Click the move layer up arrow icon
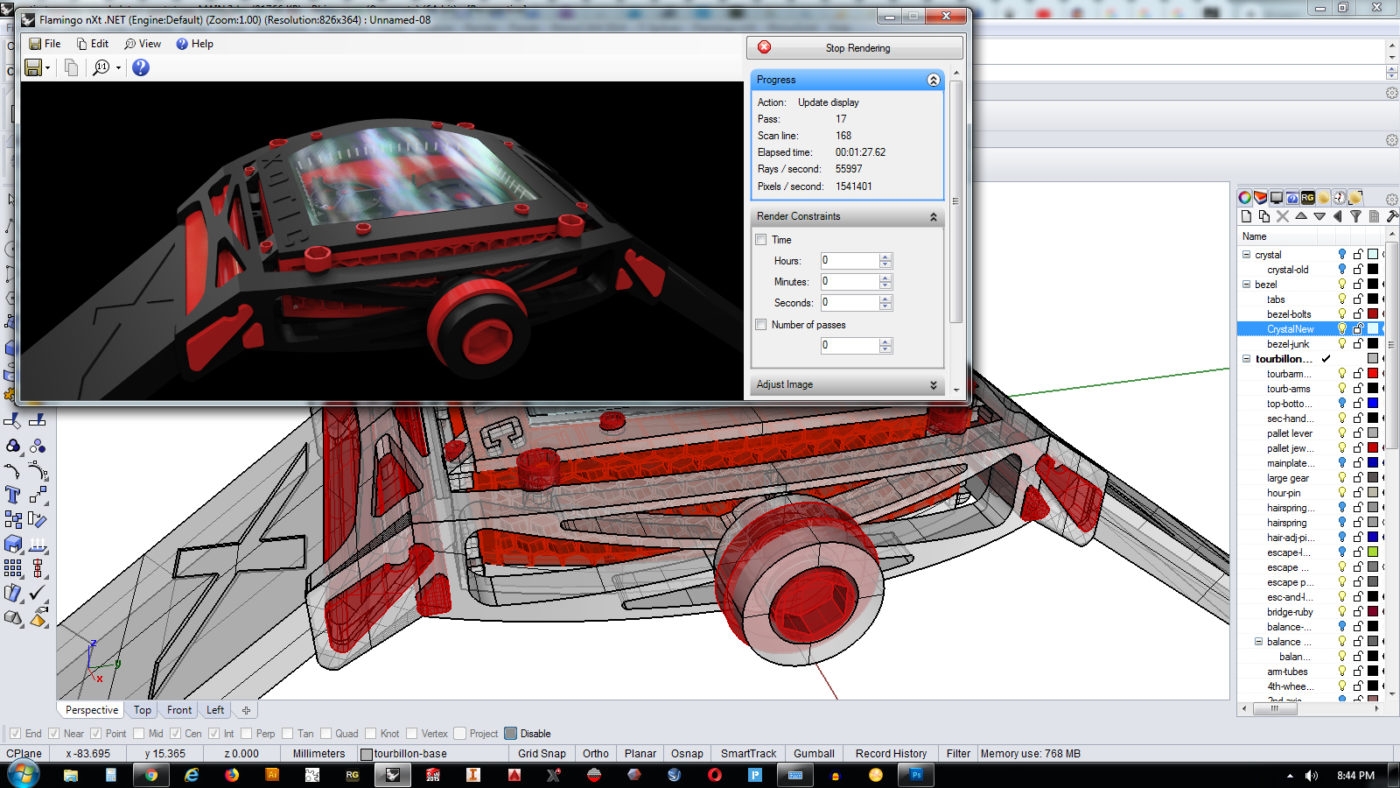 click(1301, 216)
